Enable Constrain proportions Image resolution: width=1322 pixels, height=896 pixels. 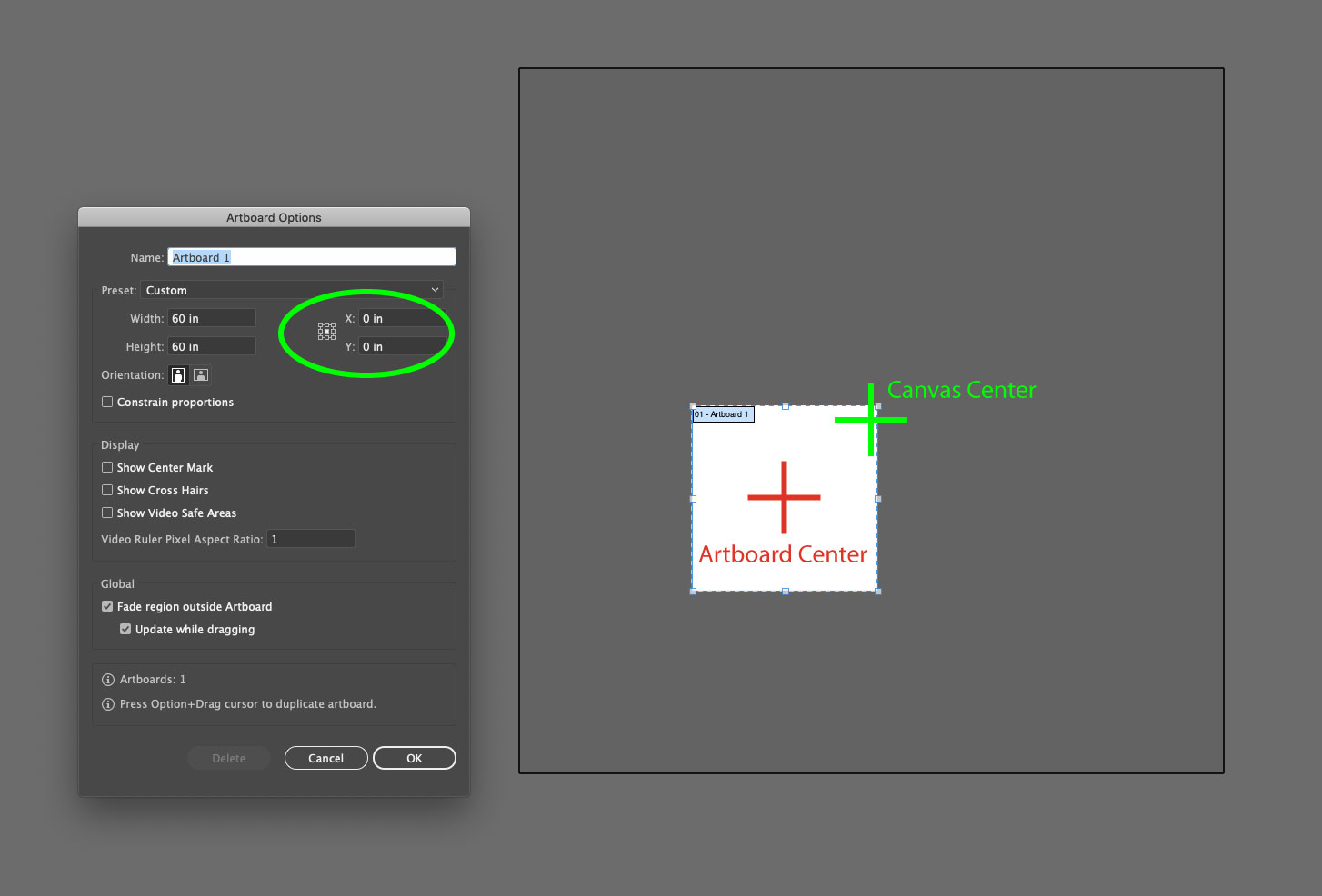(x=107, y=402)
